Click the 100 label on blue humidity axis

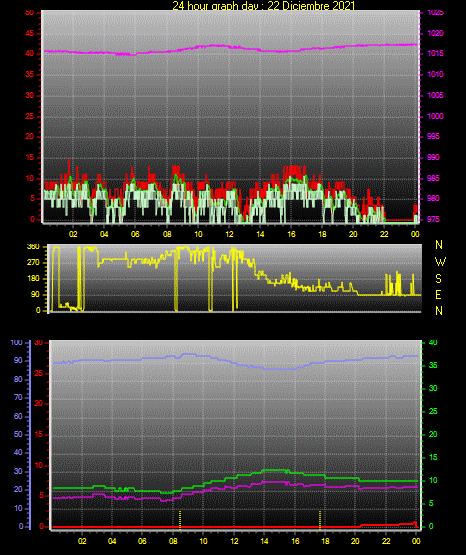[16, 343]
